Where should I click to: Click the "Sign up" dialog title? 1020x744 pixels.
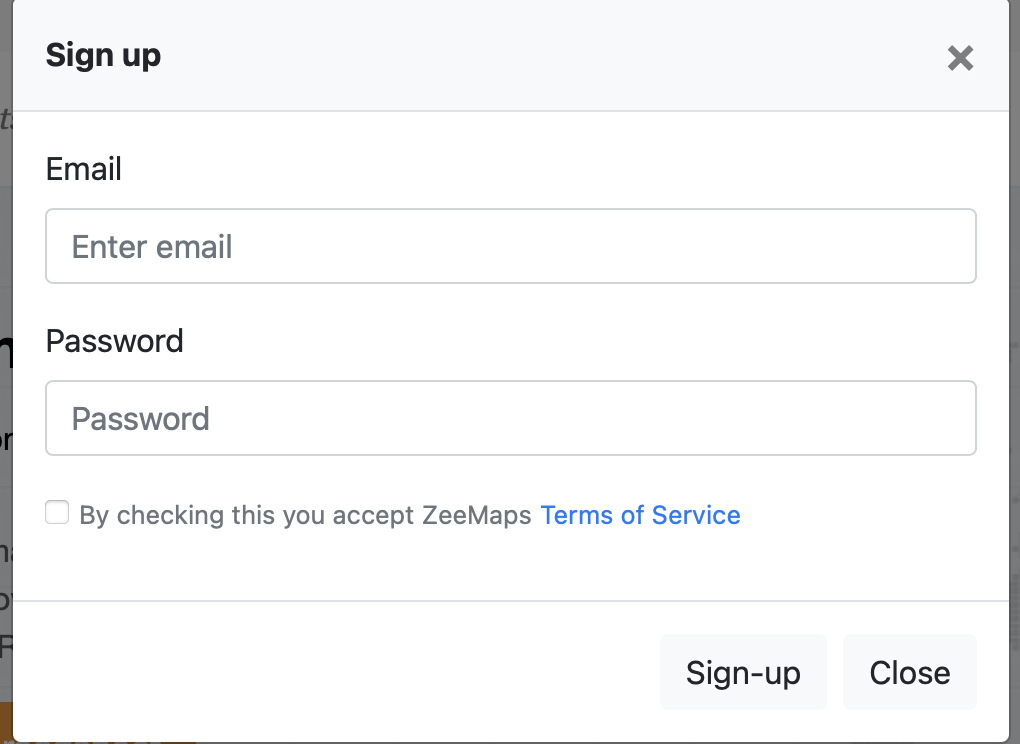(103, 55)
